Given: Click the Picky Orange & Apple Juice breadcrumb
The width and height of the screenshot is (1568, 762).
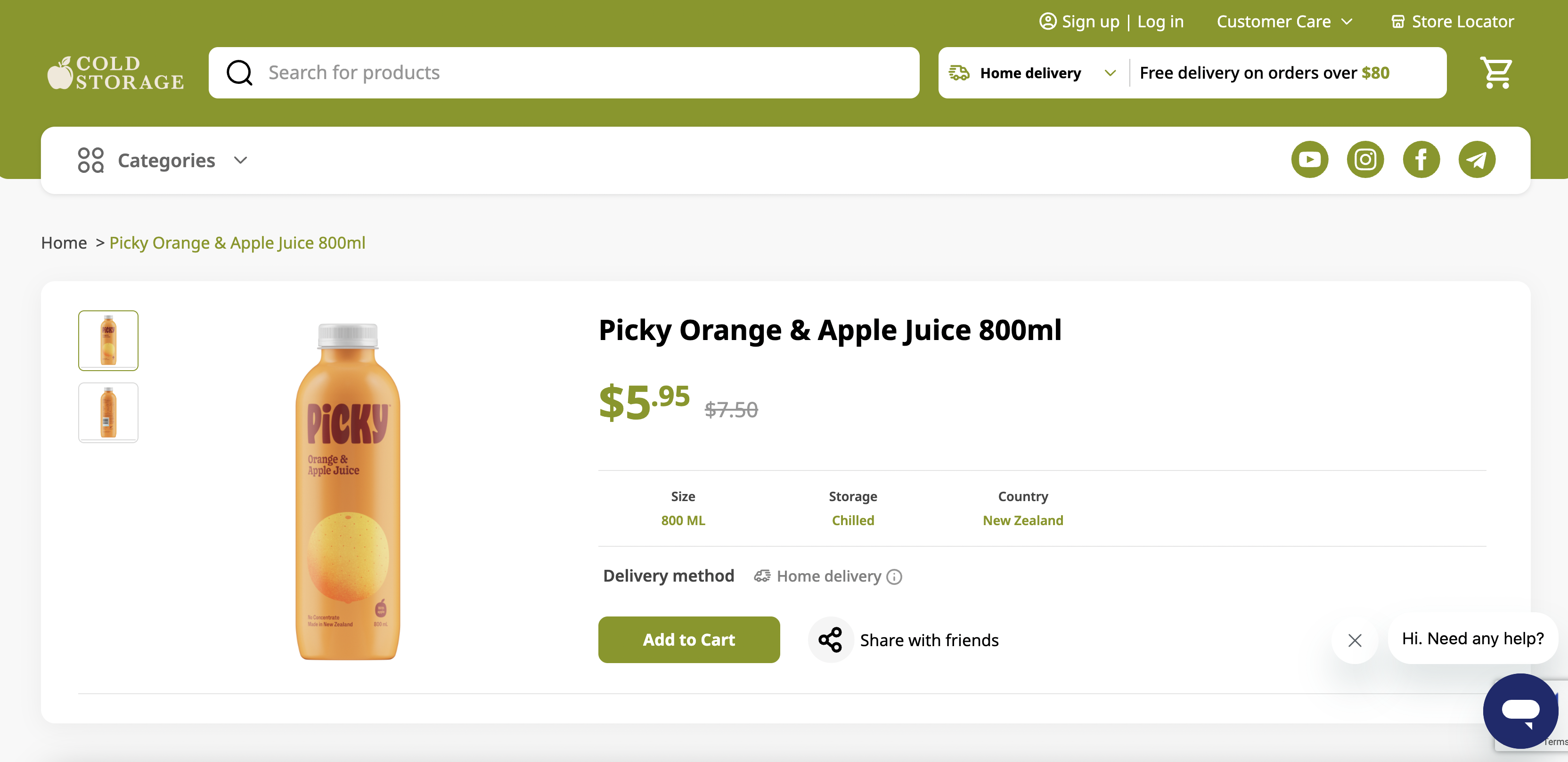Looking at the screenshot, I should (237, 243).
